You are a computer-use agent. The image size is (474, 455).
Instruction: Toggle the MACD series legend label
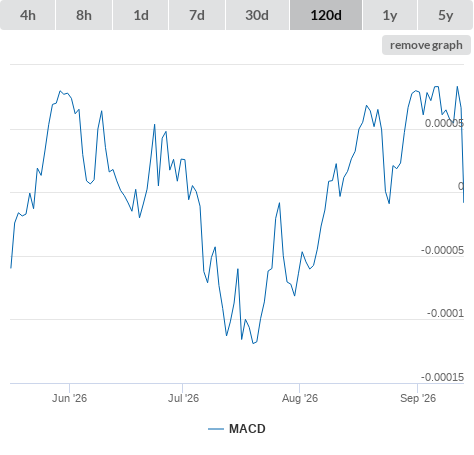247,429
